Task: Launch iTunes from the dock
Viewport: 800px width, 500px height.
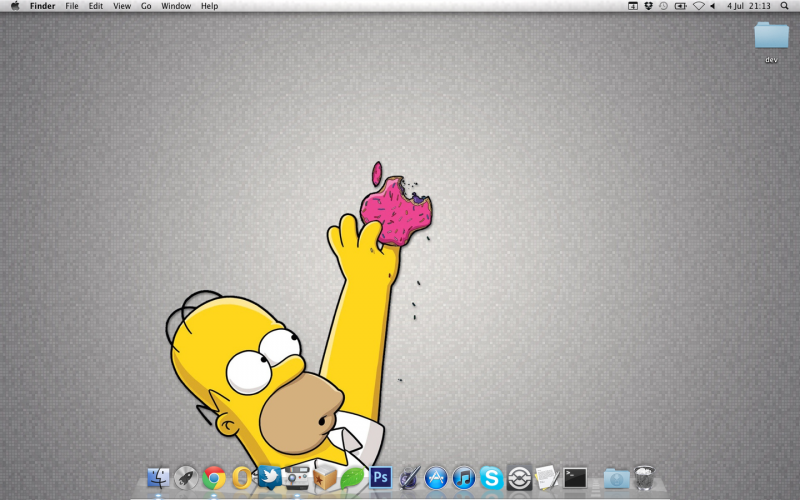Action: pyautogui.click(x=464, y=479)
